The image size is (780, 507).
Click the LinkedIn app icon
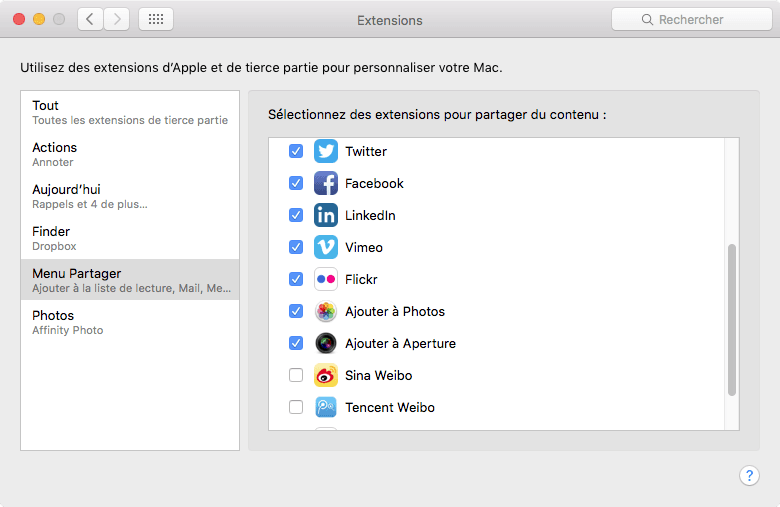(326, 215)
